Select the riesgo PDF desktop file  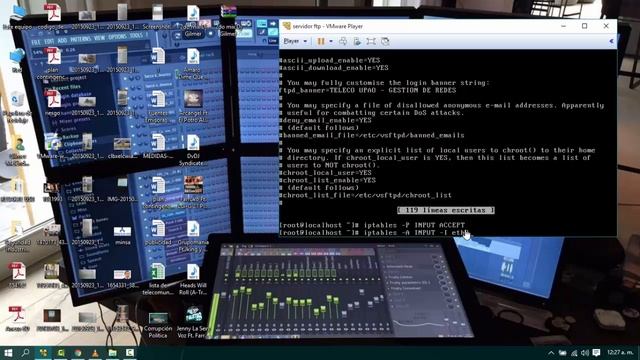point(52,103)
